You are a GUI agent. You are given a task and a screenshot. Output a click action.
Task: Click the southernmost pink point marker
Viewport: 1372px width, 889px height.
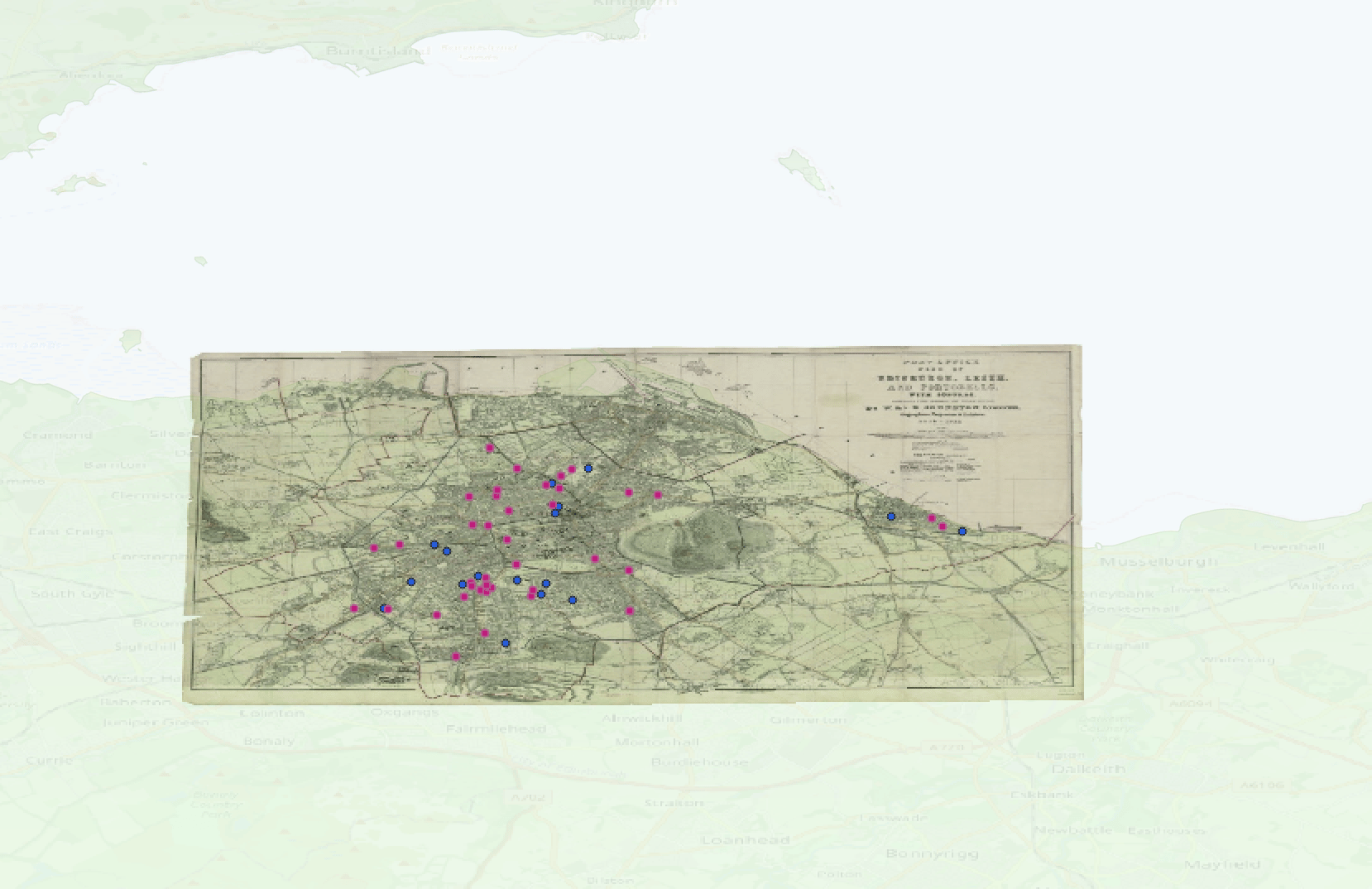(455, 656)
